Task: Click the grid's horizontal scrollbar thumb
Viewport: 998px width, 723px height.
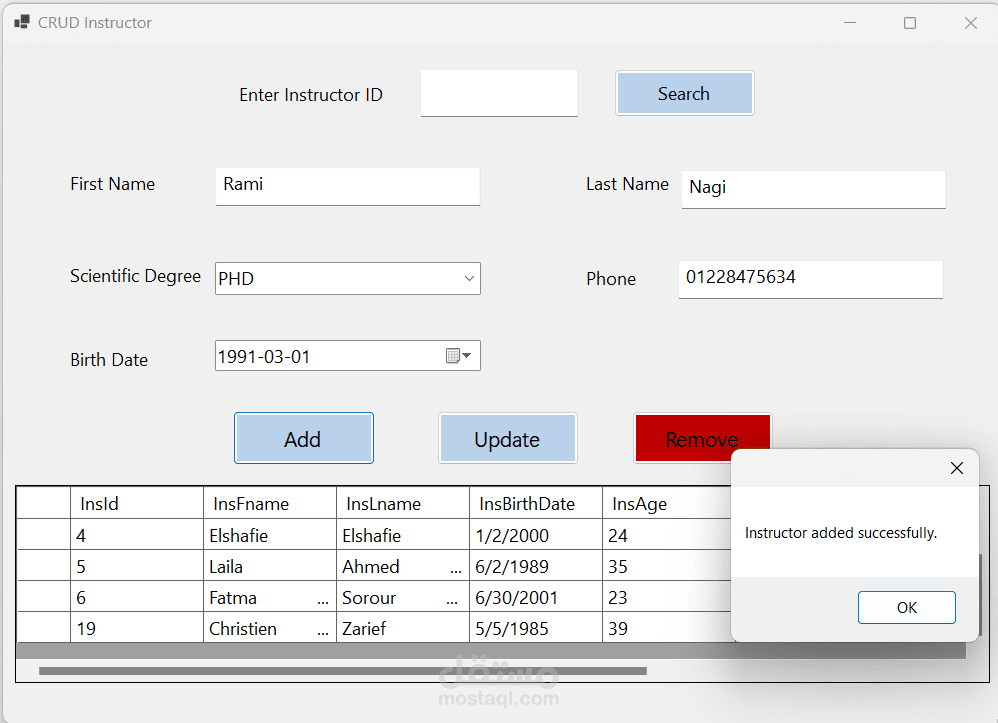Action: [x=342, y=671]
